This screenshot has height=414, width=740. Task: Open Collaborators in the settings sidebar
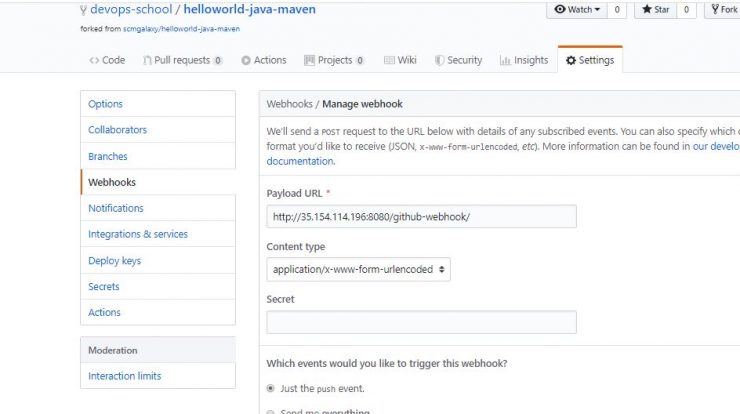tap(158, 130)
